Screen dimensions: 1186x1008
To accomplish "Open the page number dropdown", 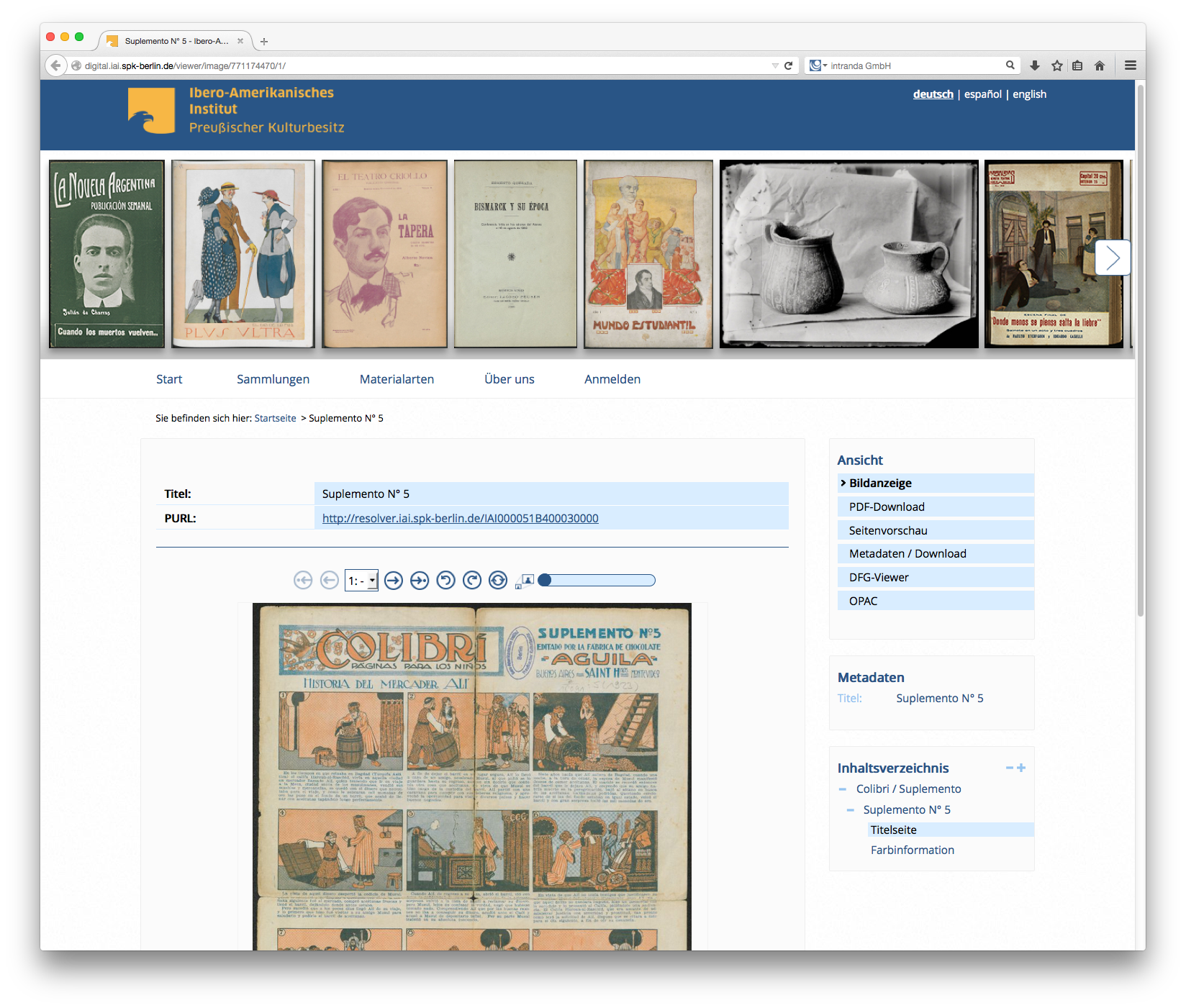I will click(x=361, y=581).
